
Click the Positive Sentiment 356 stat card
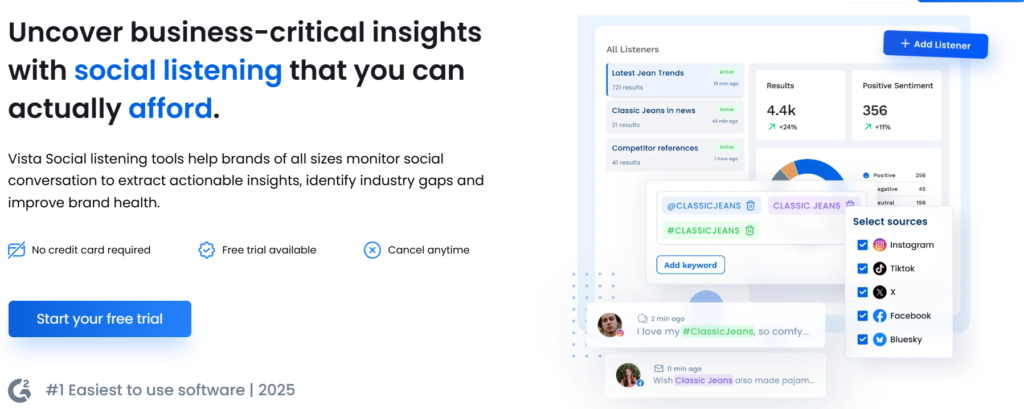point(897,105)
